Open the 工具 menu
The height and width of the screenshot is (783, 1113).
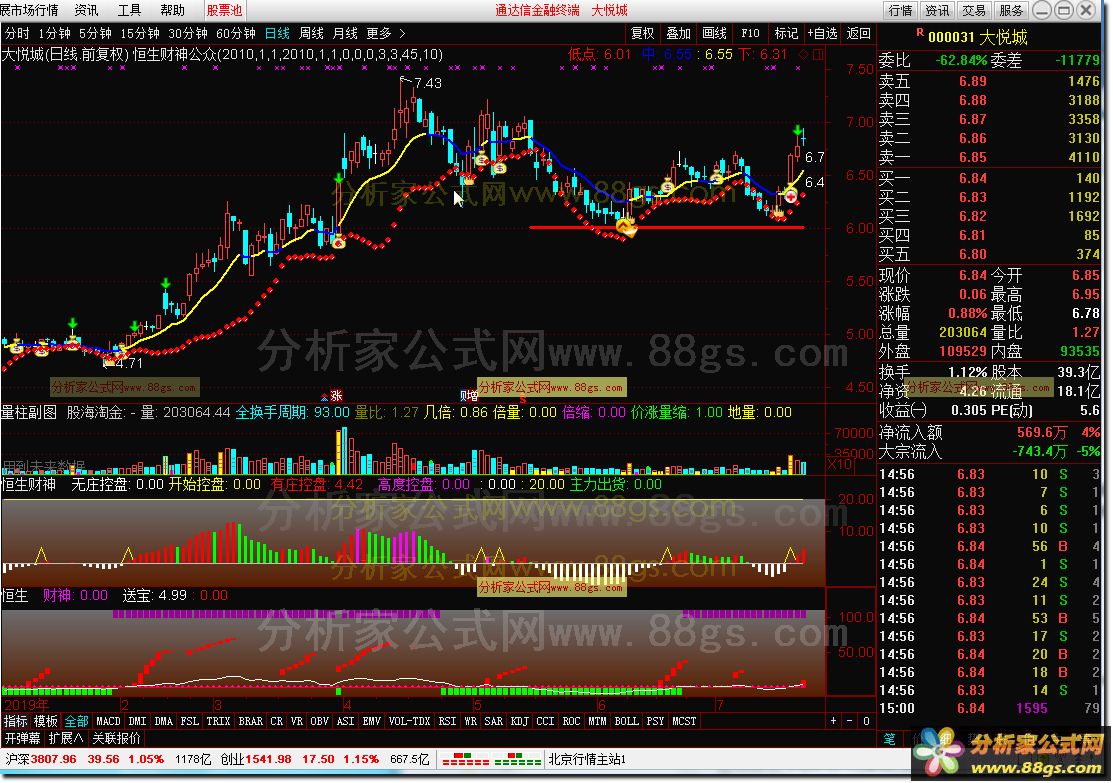pyautogui.click(x=129, y=10)
